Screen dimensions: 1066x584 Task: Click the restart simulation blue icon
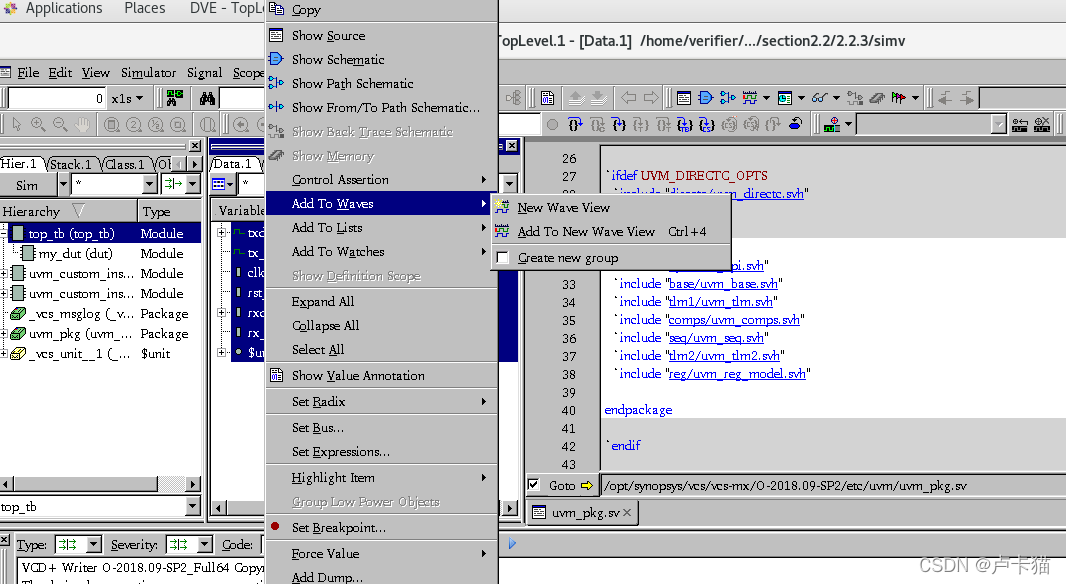(x=795, y=124)
